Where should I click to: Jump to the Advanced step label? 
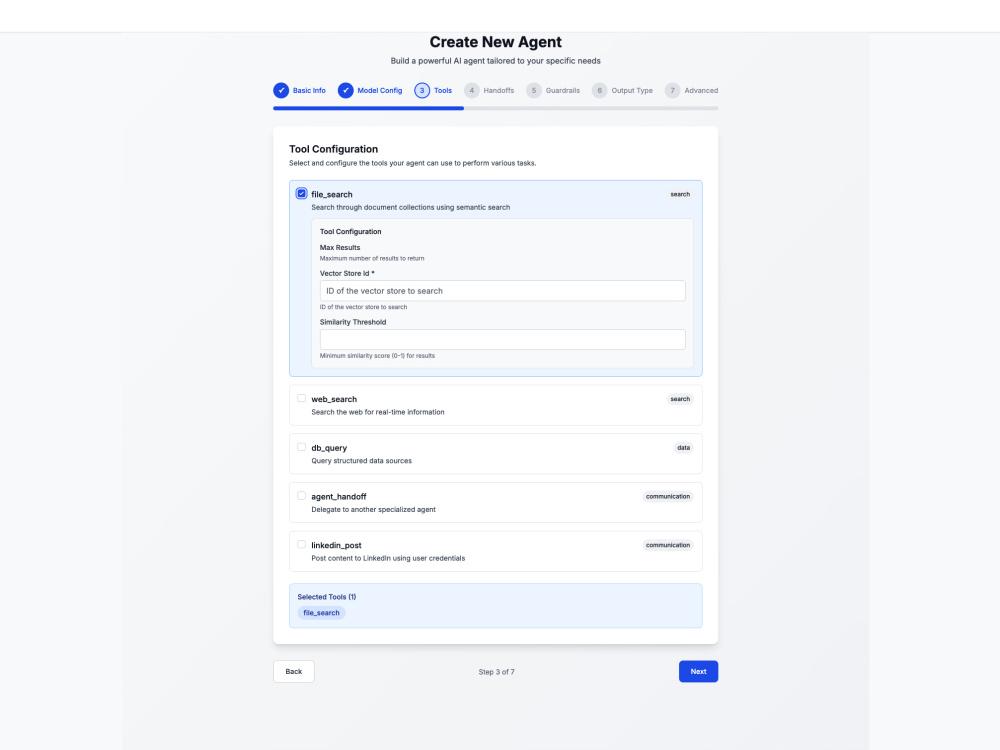(x=701, y=91)
